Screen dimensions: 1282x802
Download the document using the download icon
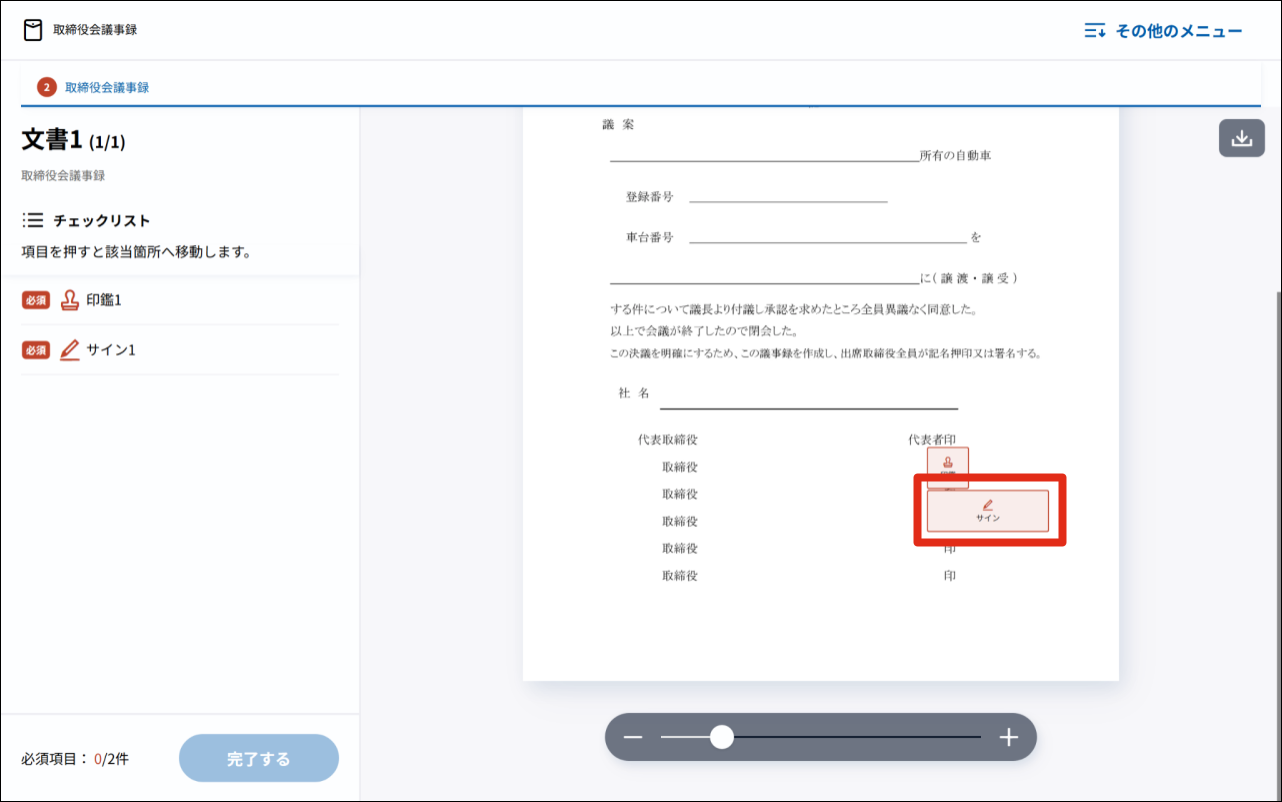[1241, 138]
